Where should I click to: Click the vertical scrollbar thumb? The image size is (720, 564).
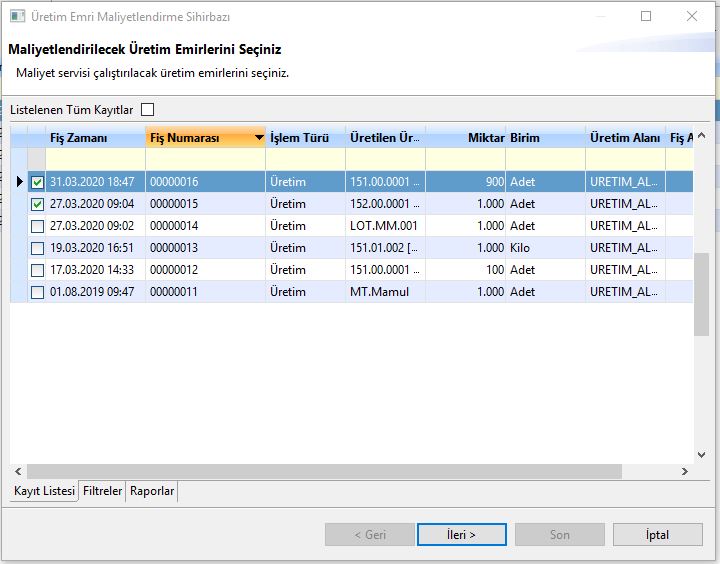pyautogui.click(x=702, y=295)
